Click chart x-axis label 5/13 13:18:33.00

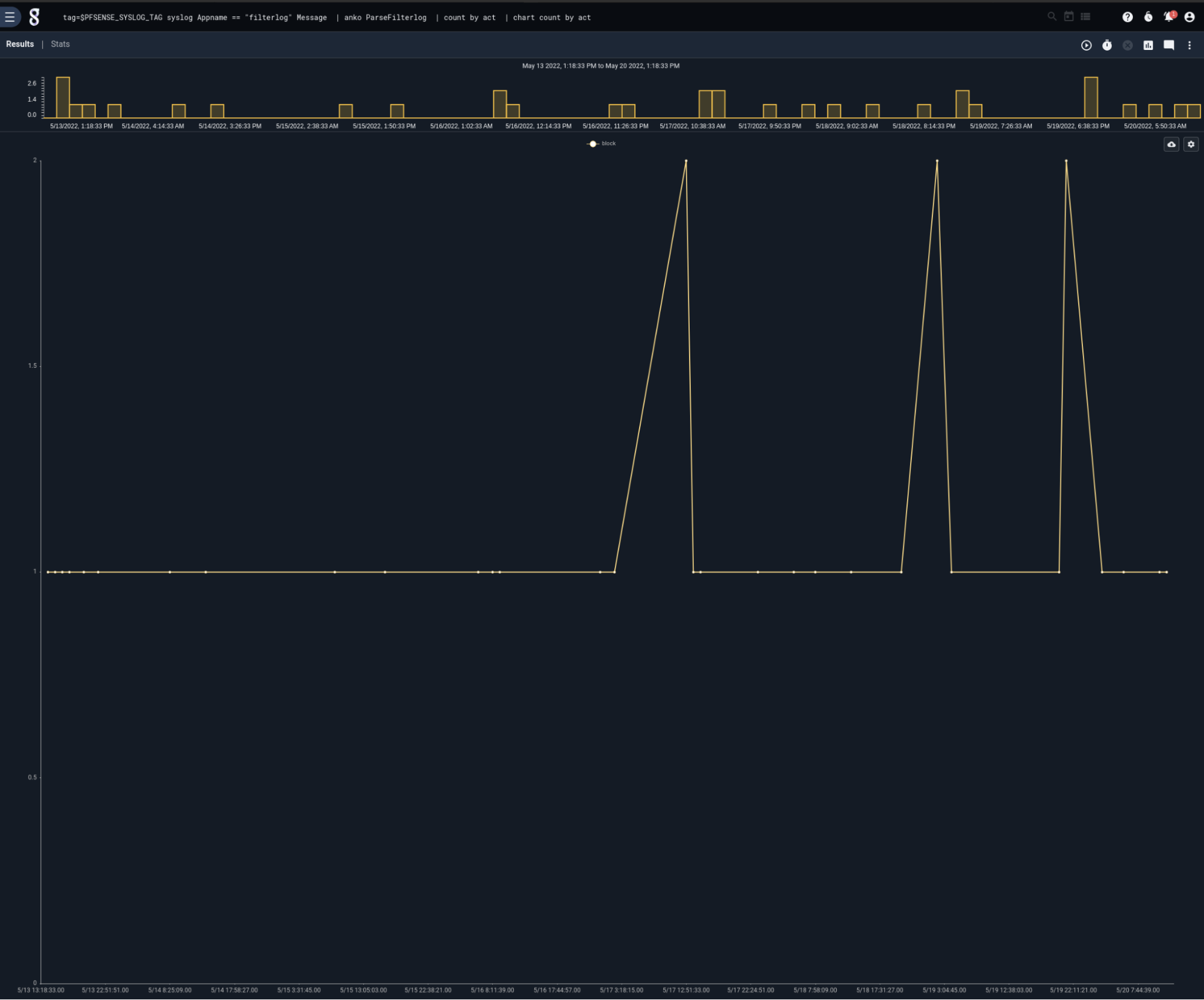41,990
